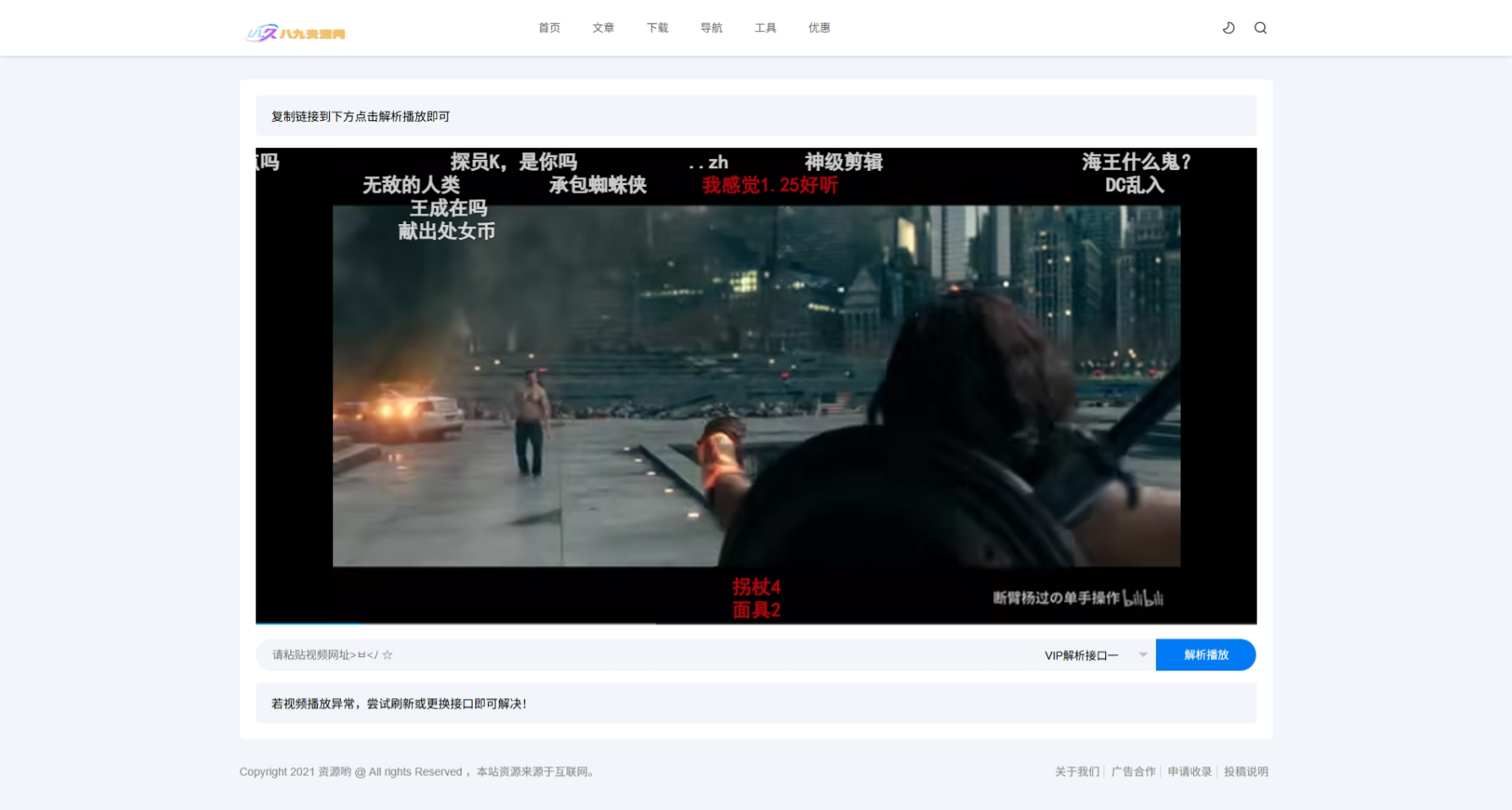Expand the VIP解析接口一 dropdown
Screen dimensions: 1512x810
(x=1094, y=655)
